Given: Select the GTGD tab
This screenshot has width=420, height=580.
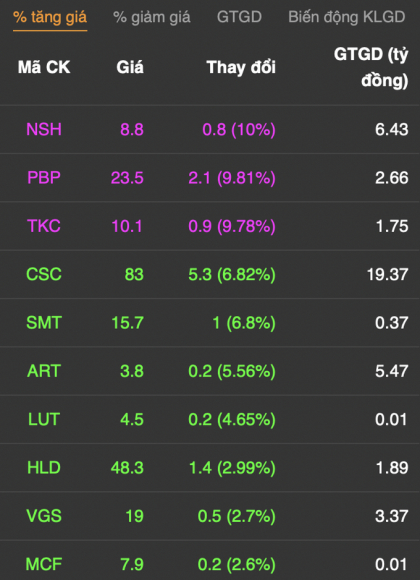Looking at the screenshot, I should 239,17.
